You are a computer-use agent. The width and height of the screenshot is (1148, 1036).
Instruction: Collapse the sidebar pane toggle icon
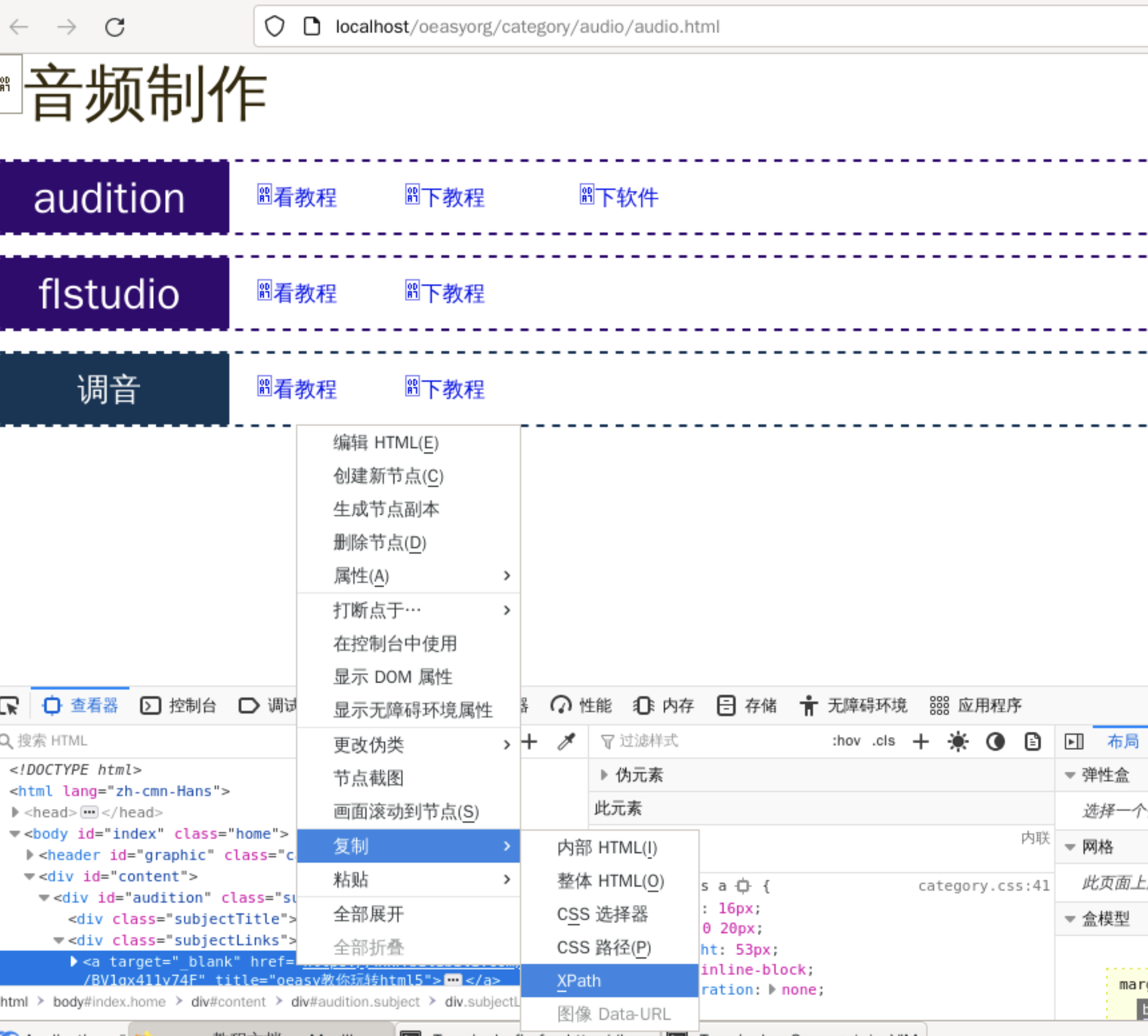point(1074,742)
